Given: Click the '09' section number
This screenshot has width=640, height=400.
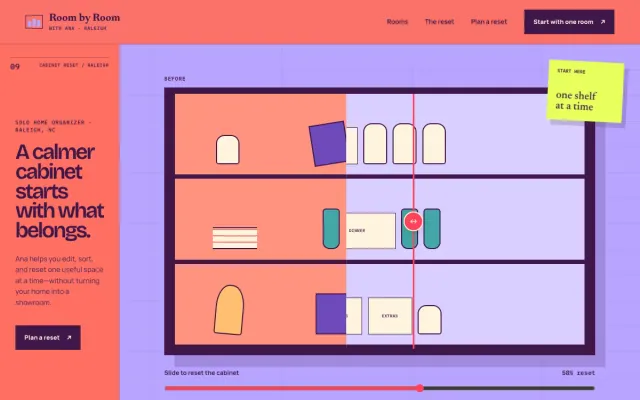Looking at the screenshot, I should tap(15, 66).
